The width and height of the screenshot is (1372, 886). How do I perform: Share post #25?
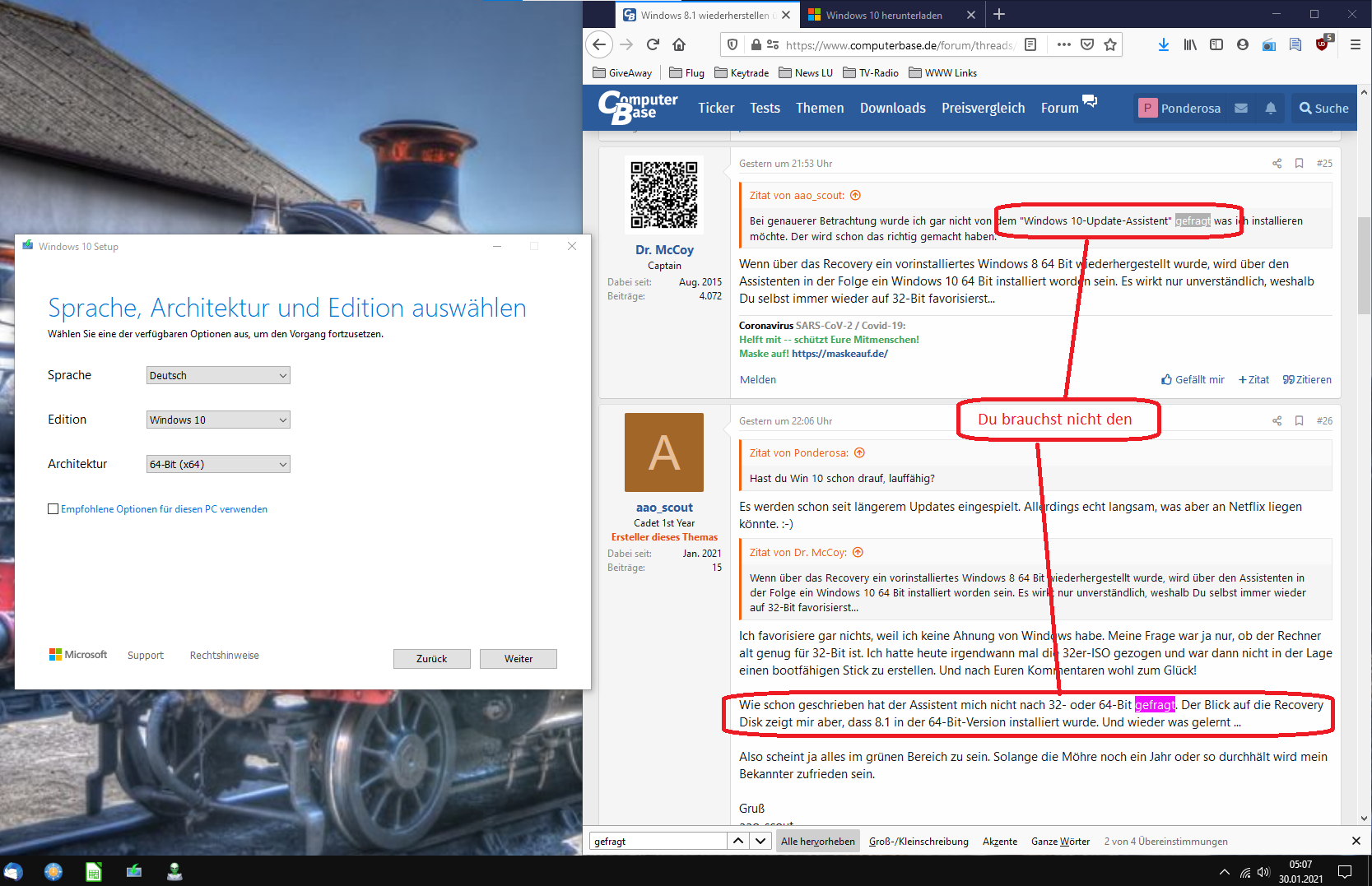coord(1277,163)
